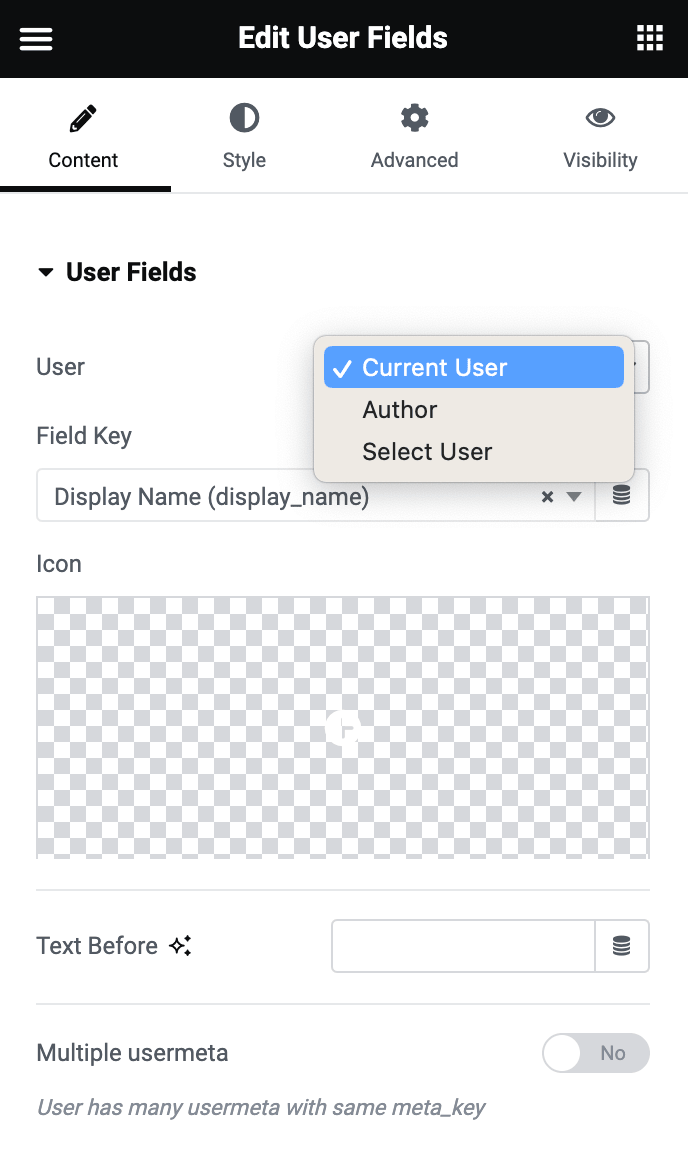Open Advanced settings via gear icon
The width and height of the screenshot is (688, 1152).
pos(414,117)
